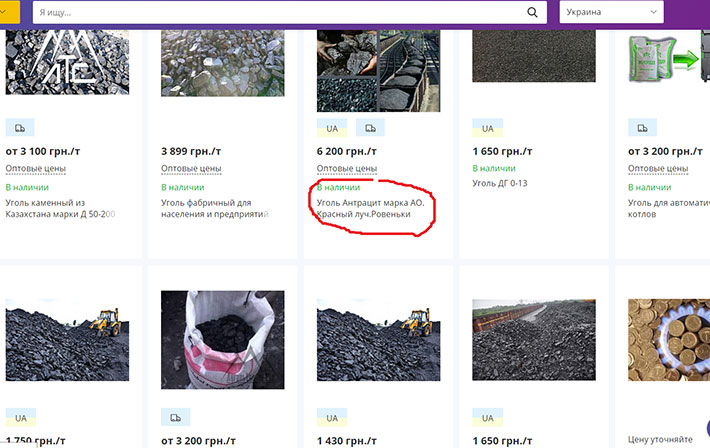Image resolution: width=710 pixels, height=448 pixels.
Task: Open 'Оптовые цены' under 3 100 грн./т
Action: pyautogui.click(x=36, y=169)
